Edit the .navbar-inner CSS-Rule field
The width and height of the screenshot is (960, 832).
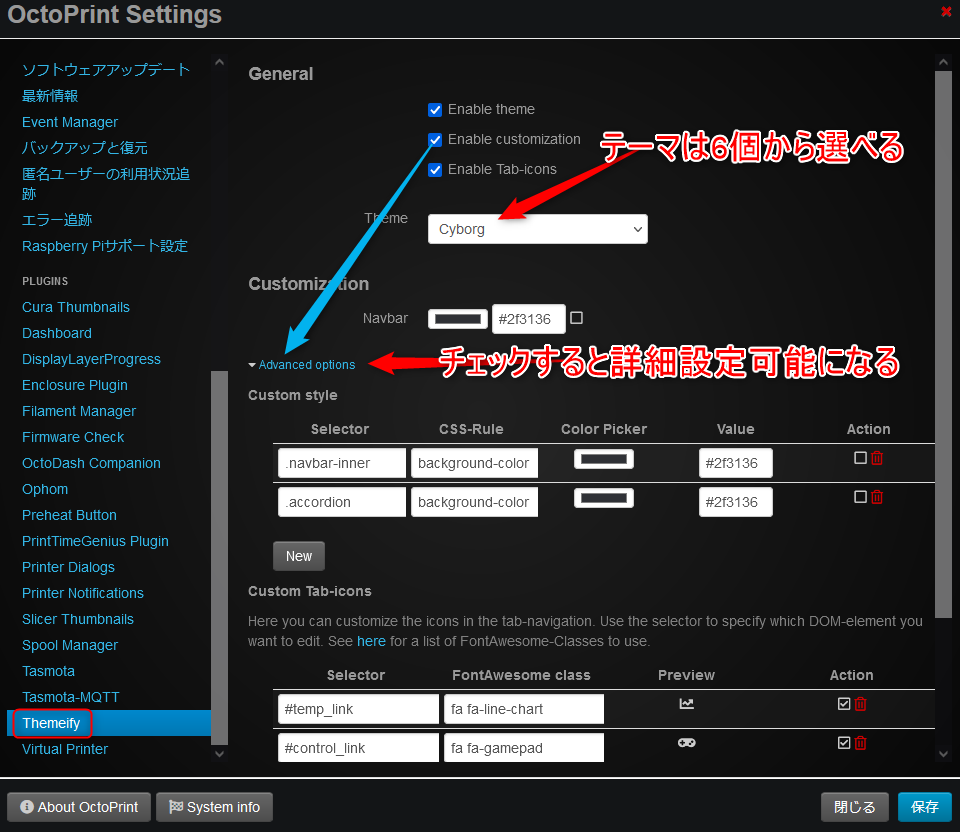tap(474, 463)
